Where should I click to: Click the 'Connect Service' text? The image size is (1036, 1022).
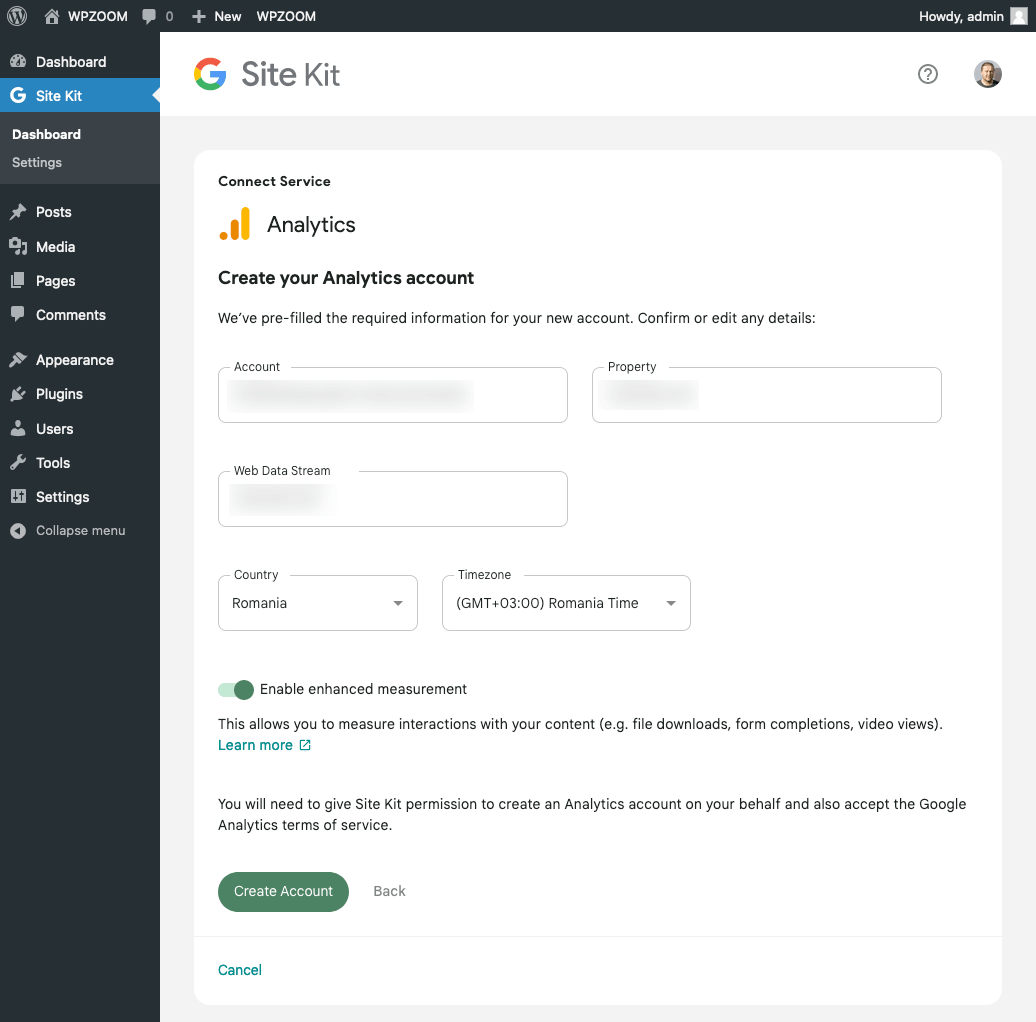(274, 181)
